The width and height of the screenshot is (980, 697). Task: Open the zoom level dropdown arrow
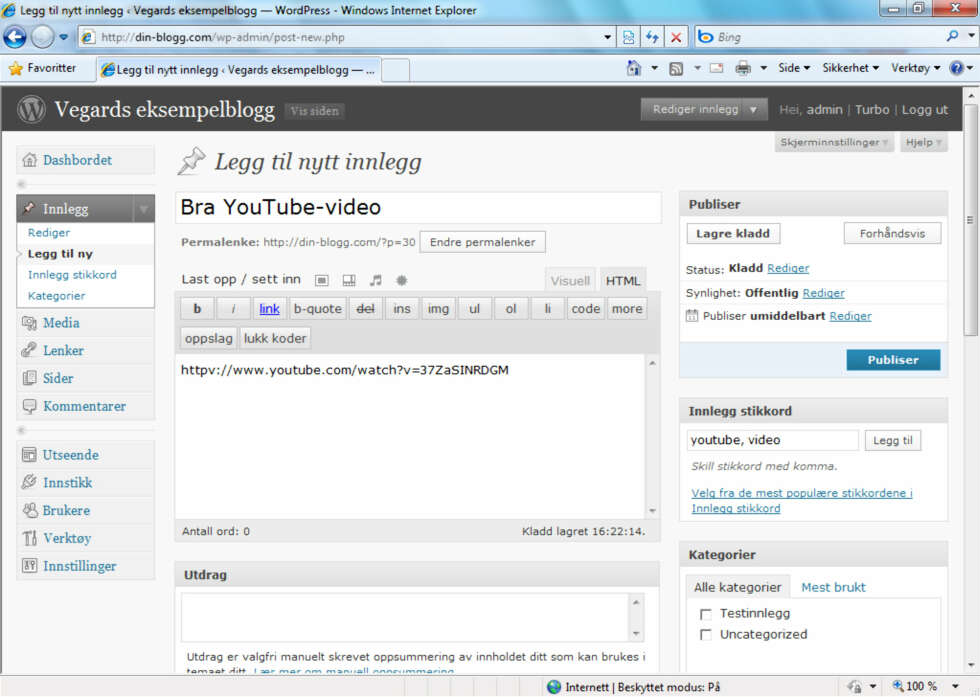tap(955, 686)
